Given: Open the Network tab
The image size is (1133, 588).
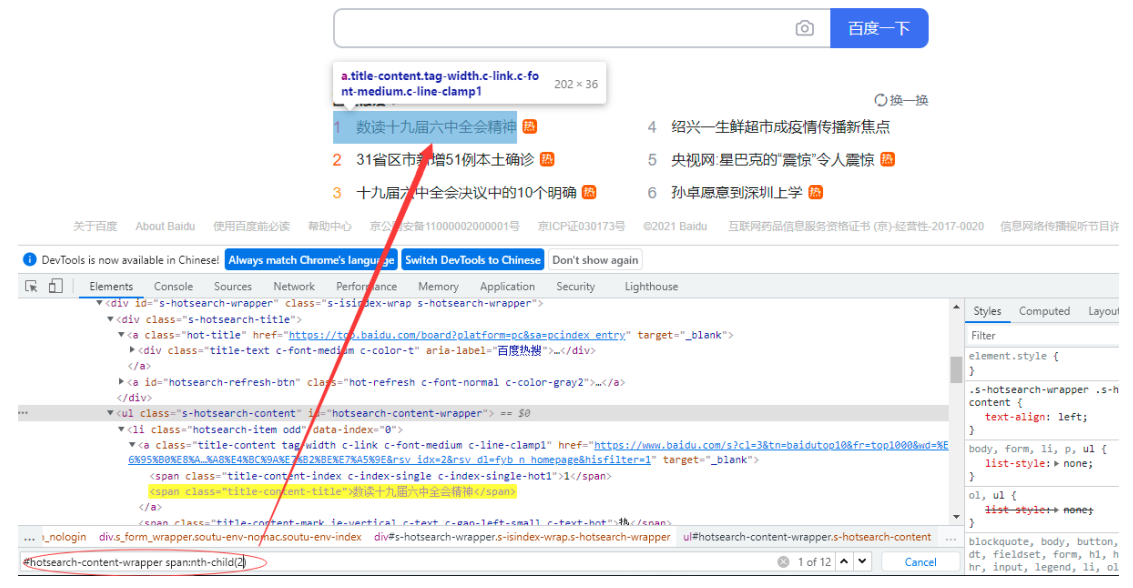Looking at the screenshot, I should pyautogui.click(x=294, y=287).
